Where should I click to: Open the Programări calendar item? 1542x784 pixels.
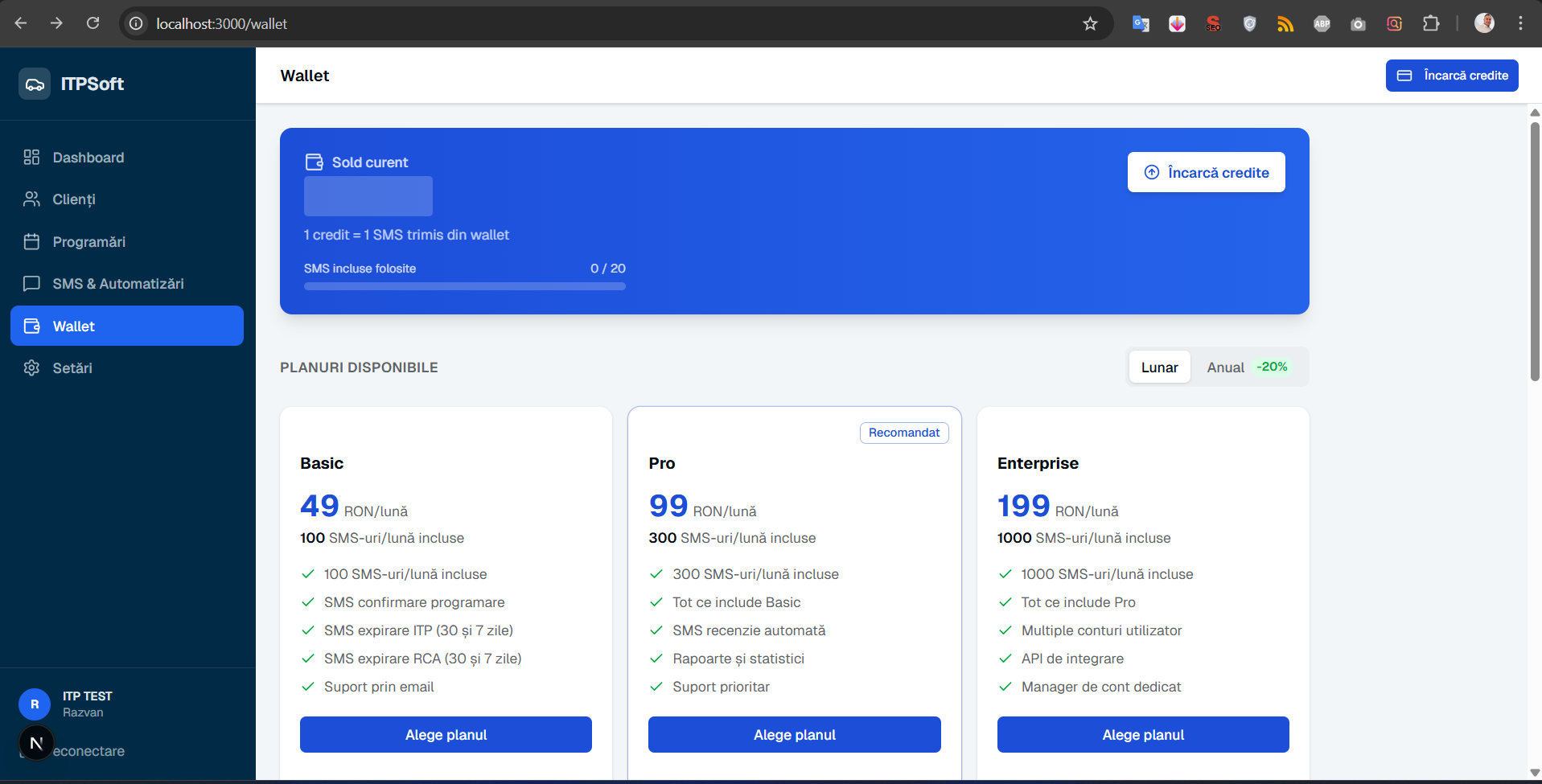pos(127,242)
